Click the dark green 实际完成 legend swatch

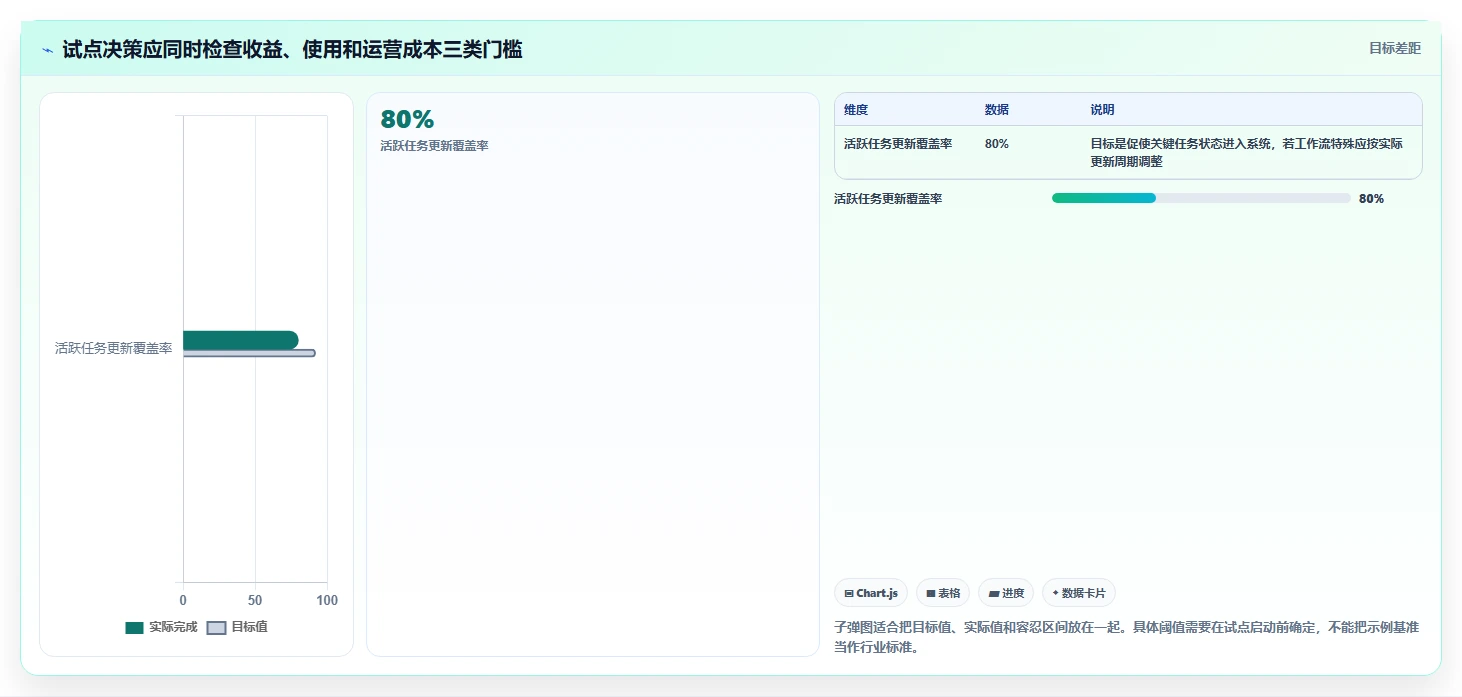coord(134,628)
